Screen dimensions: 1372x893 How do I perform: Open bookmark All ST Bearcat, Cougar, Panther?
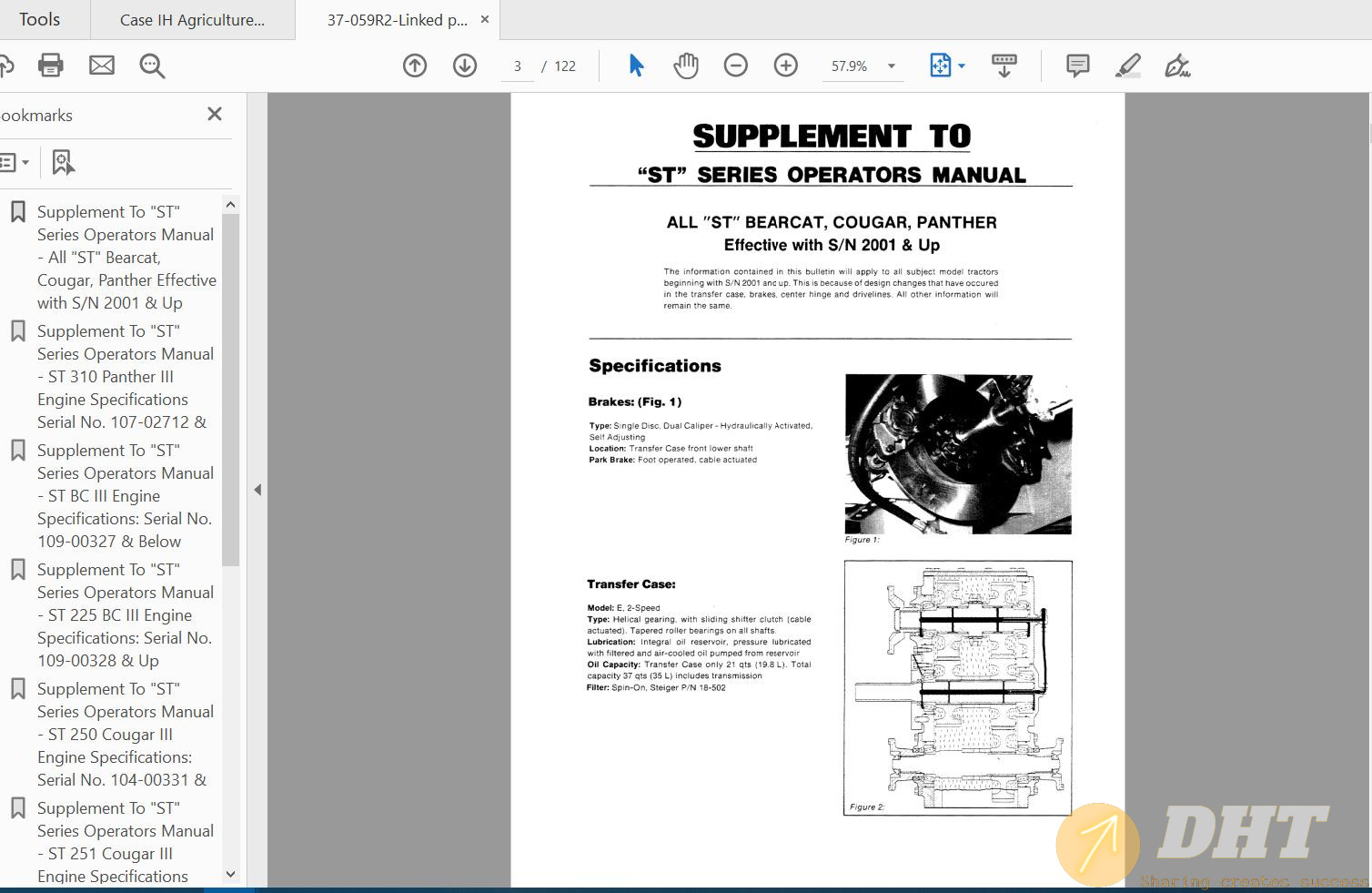pos(126,257)
